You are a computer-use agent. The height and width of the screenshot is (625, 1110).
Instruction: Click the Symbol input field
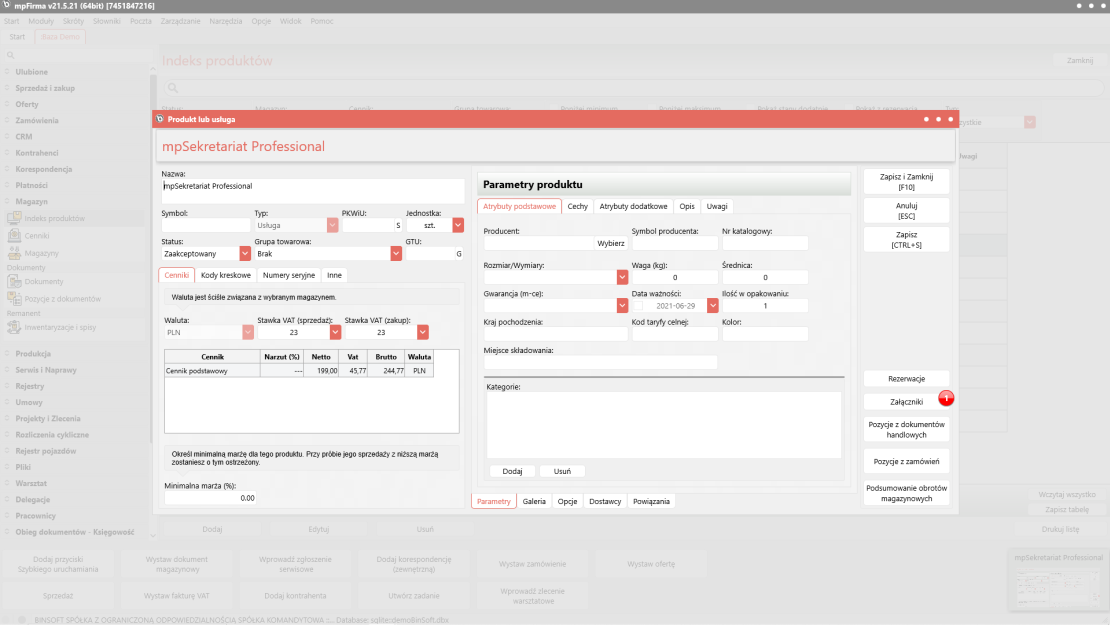click(x=206, y=225)
